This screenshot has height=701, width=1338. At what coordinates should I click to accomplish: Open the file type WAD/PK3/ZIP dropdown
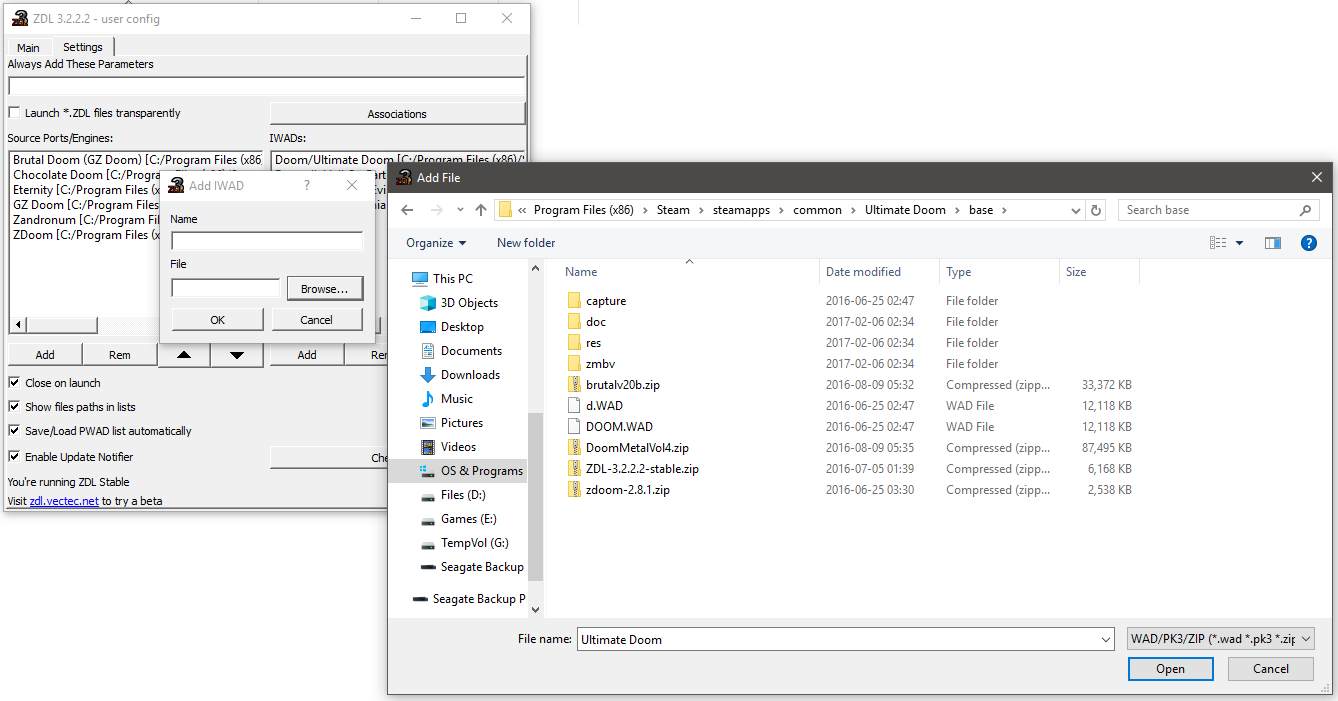pyautogui.click(x=1220, y=639)
